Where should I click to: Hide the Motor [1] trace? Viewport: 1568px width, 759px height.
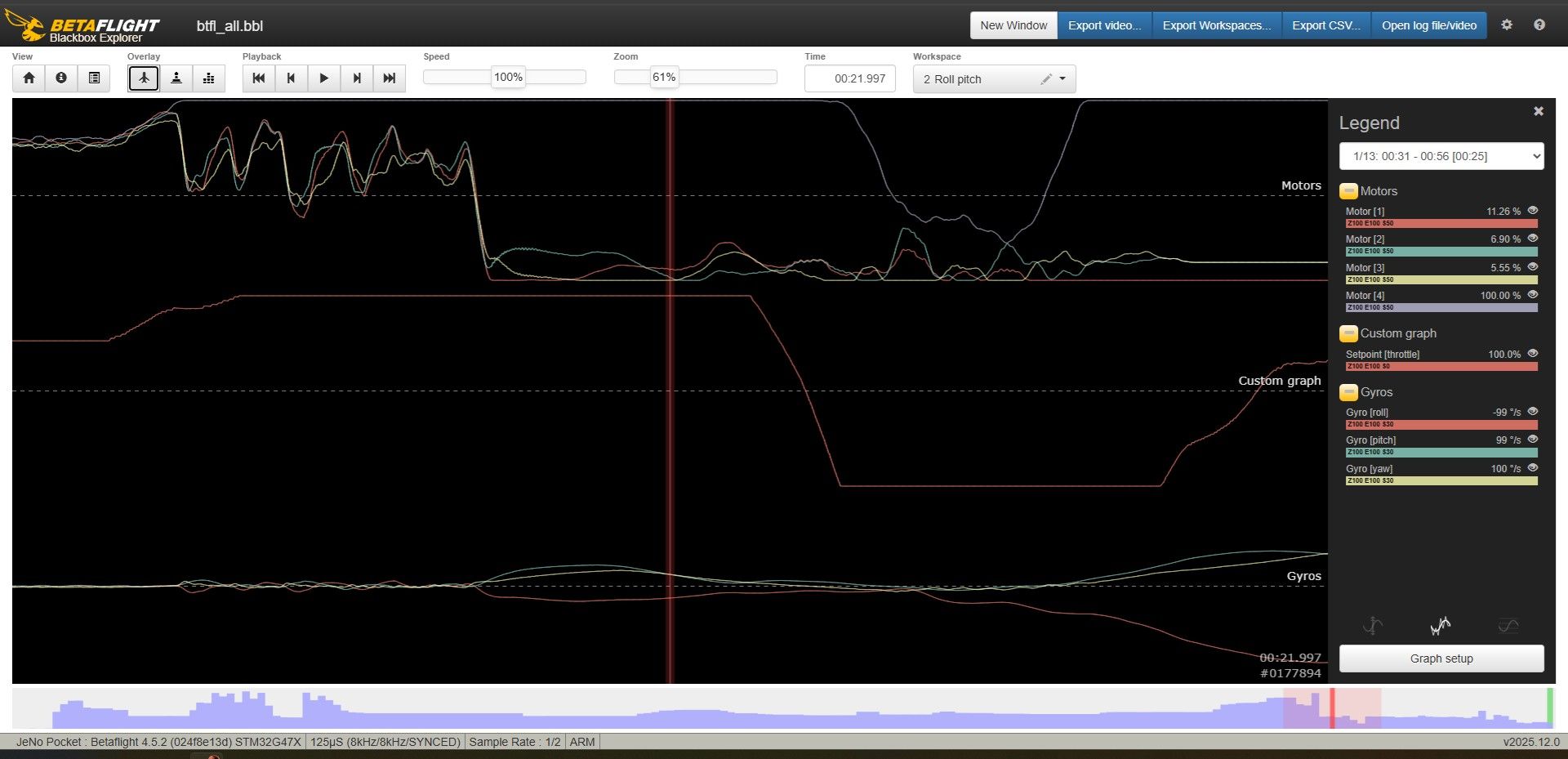(1533, 211)
